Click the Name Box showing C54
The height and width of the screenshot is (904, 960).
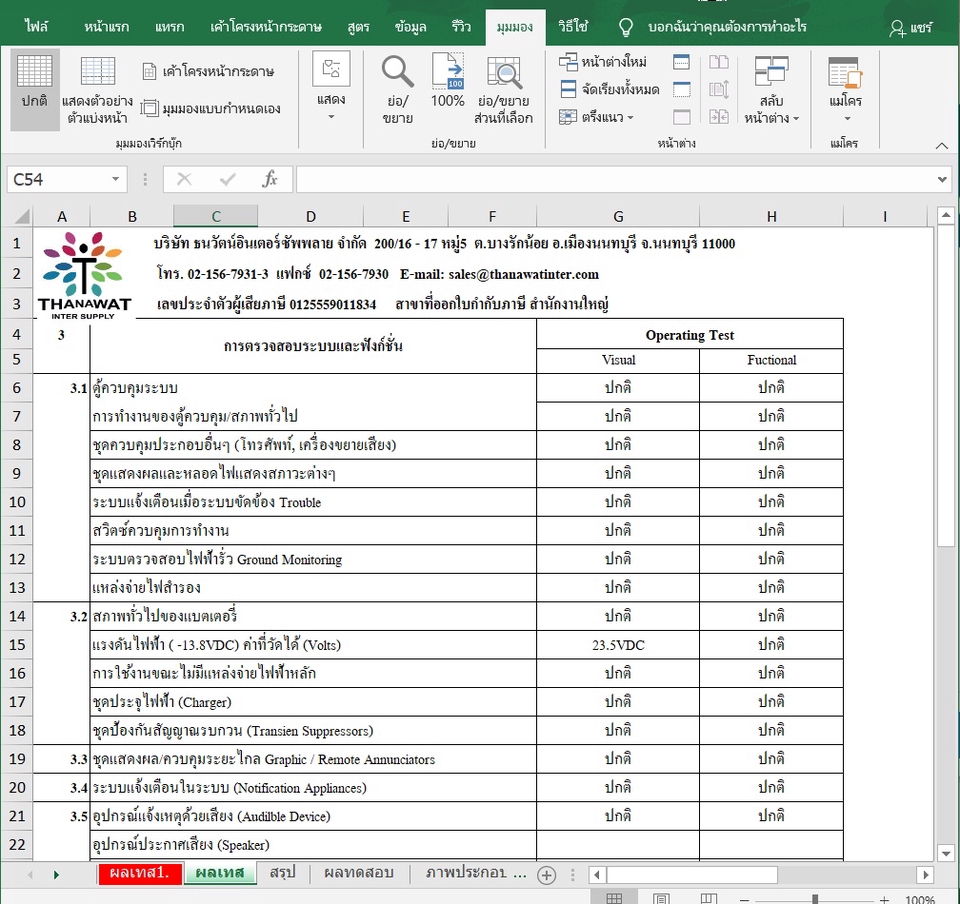click(x=58, y=179)
